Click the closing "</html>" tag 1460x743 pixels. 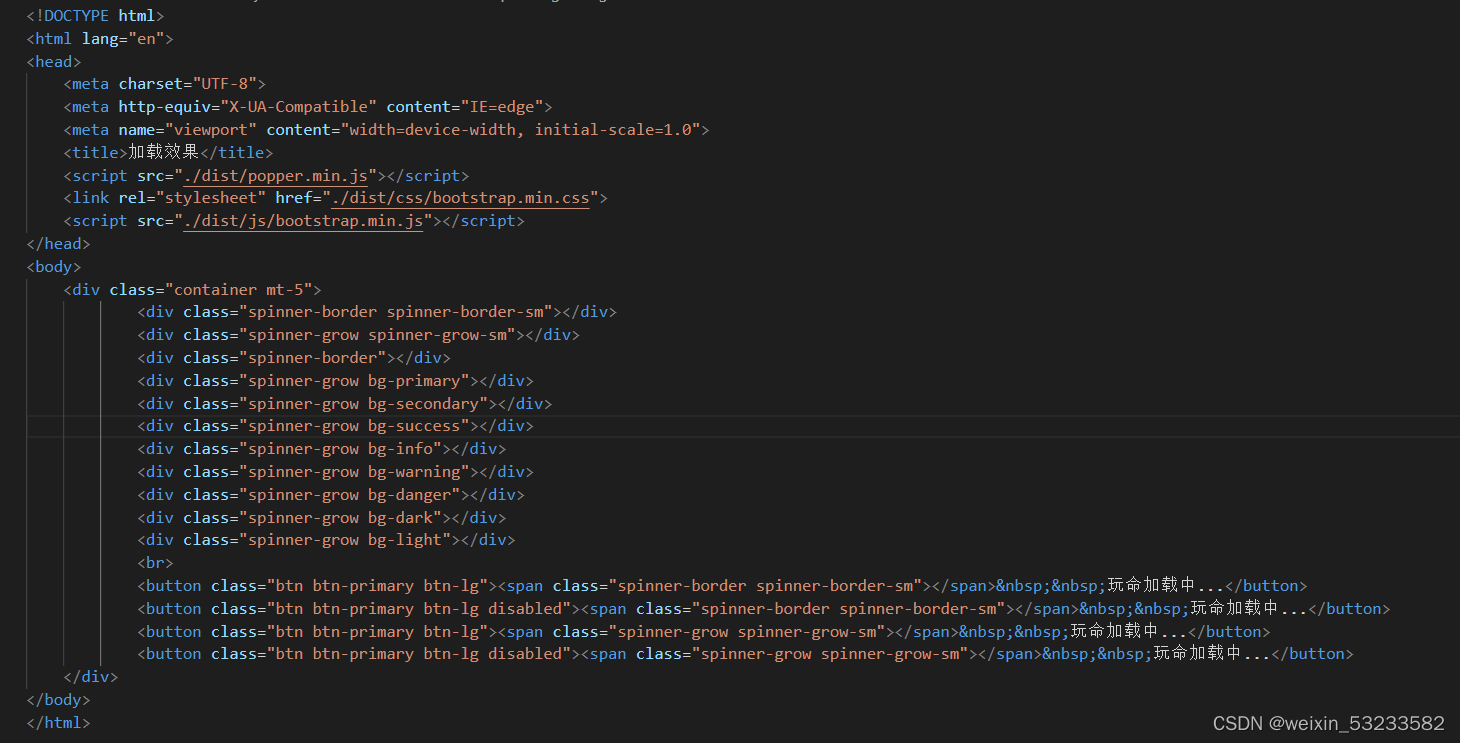point(59,723)
